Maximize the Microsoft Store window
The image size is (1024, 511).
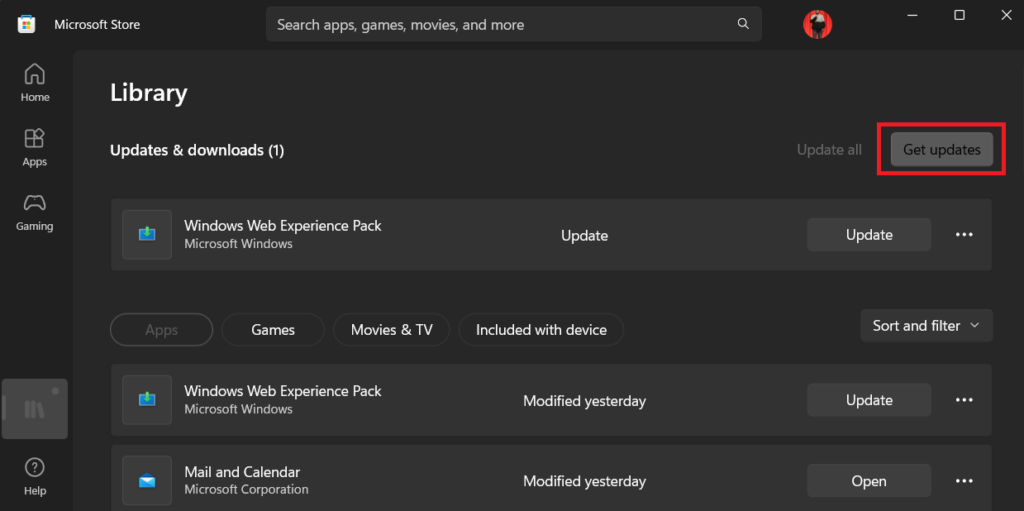coord(959,15)
